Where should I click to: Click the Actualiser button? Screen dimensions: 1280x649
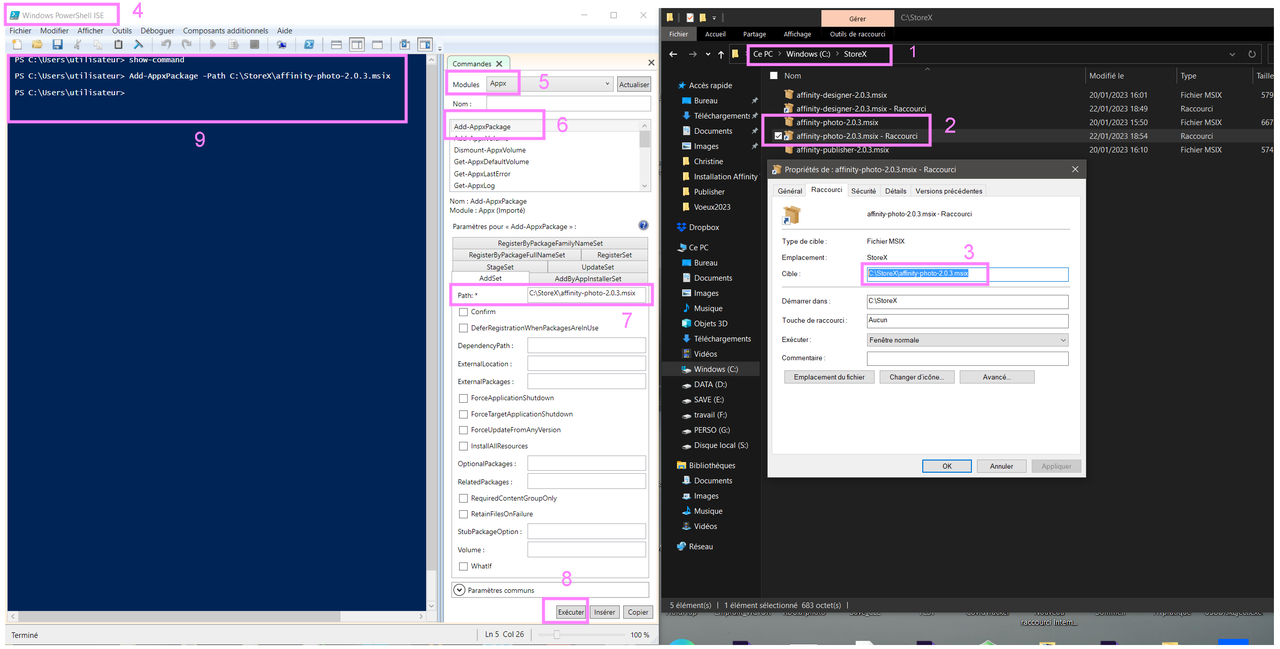(633, 85)
